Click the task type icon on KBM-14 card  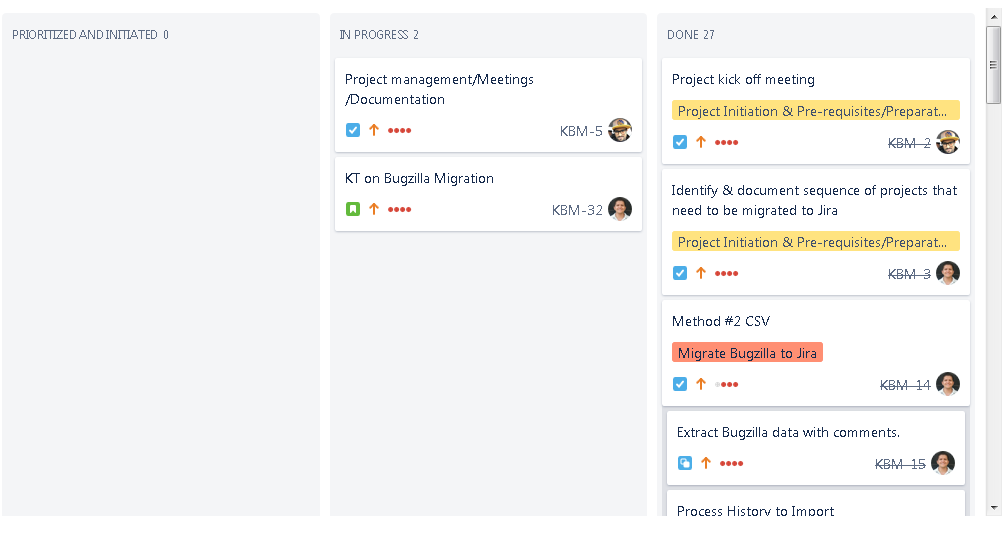[x=680, y=384]
